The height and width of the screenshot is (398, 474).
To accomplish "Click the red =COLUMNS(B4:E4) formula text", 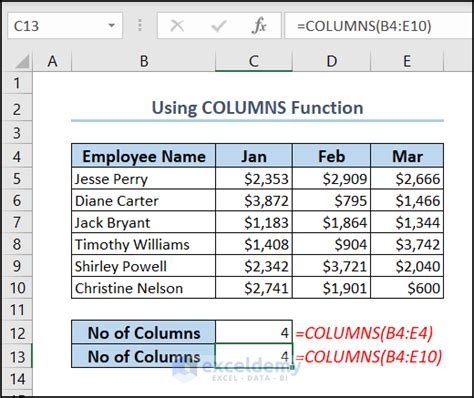I will 364,333.
